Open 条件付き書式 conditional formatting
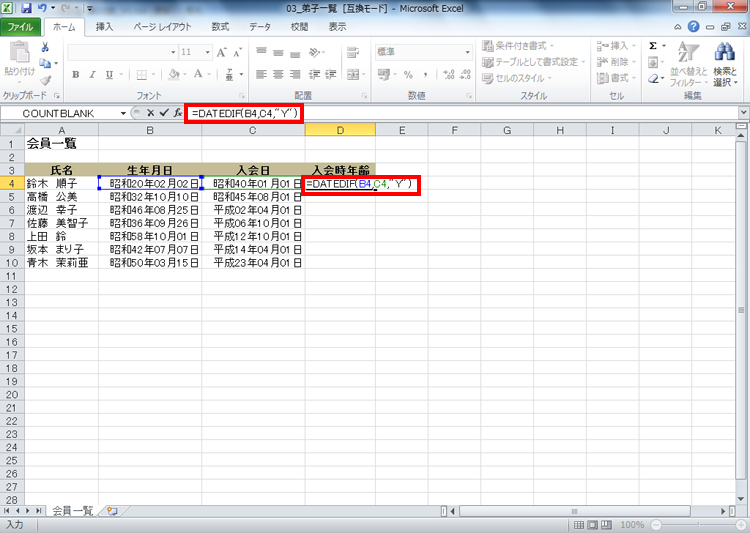The height and width of the screenshot is (533, 750). click(x=518, y=46)
